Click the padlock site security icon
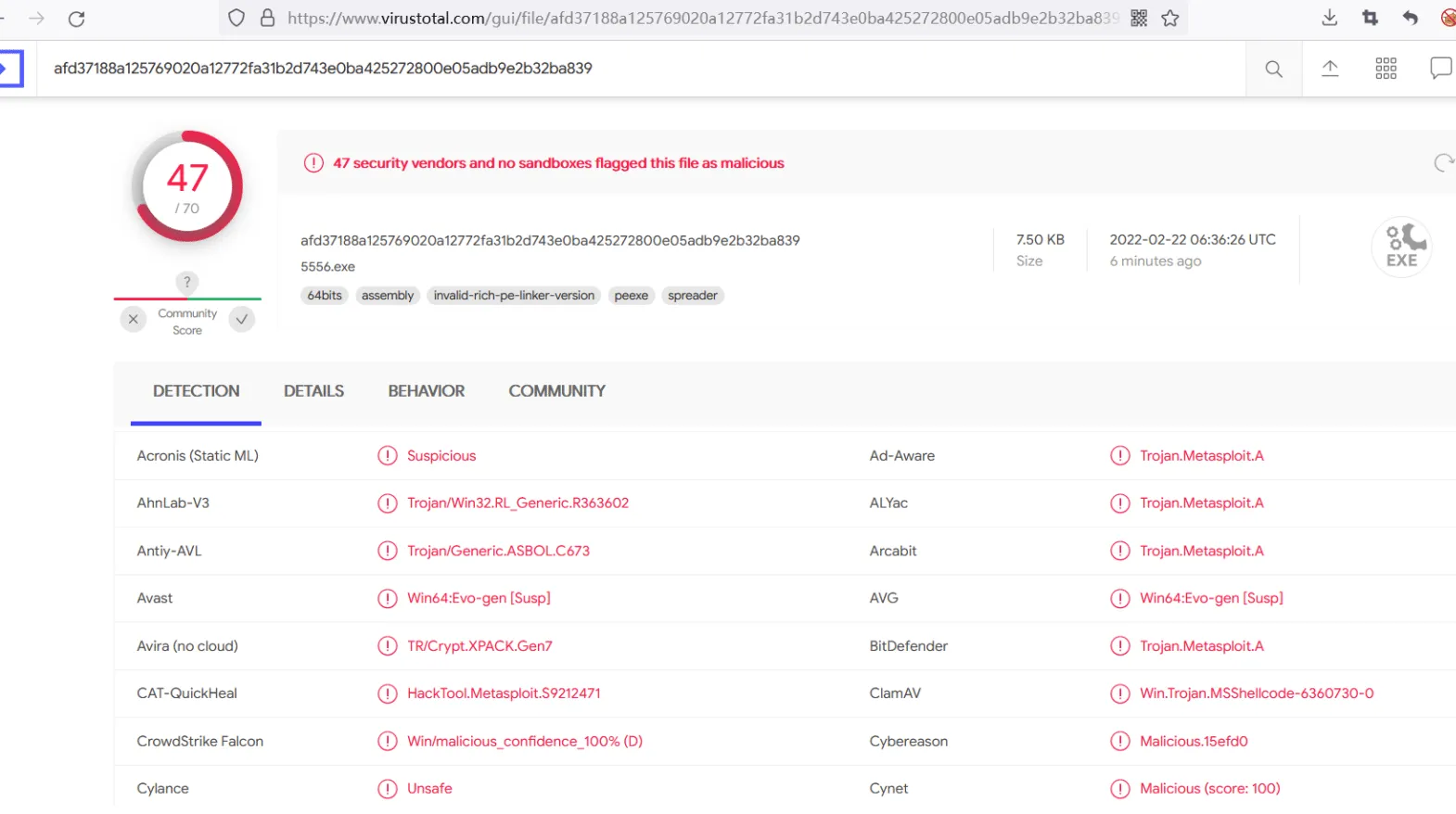1456x814 pixels. [267, 18]
